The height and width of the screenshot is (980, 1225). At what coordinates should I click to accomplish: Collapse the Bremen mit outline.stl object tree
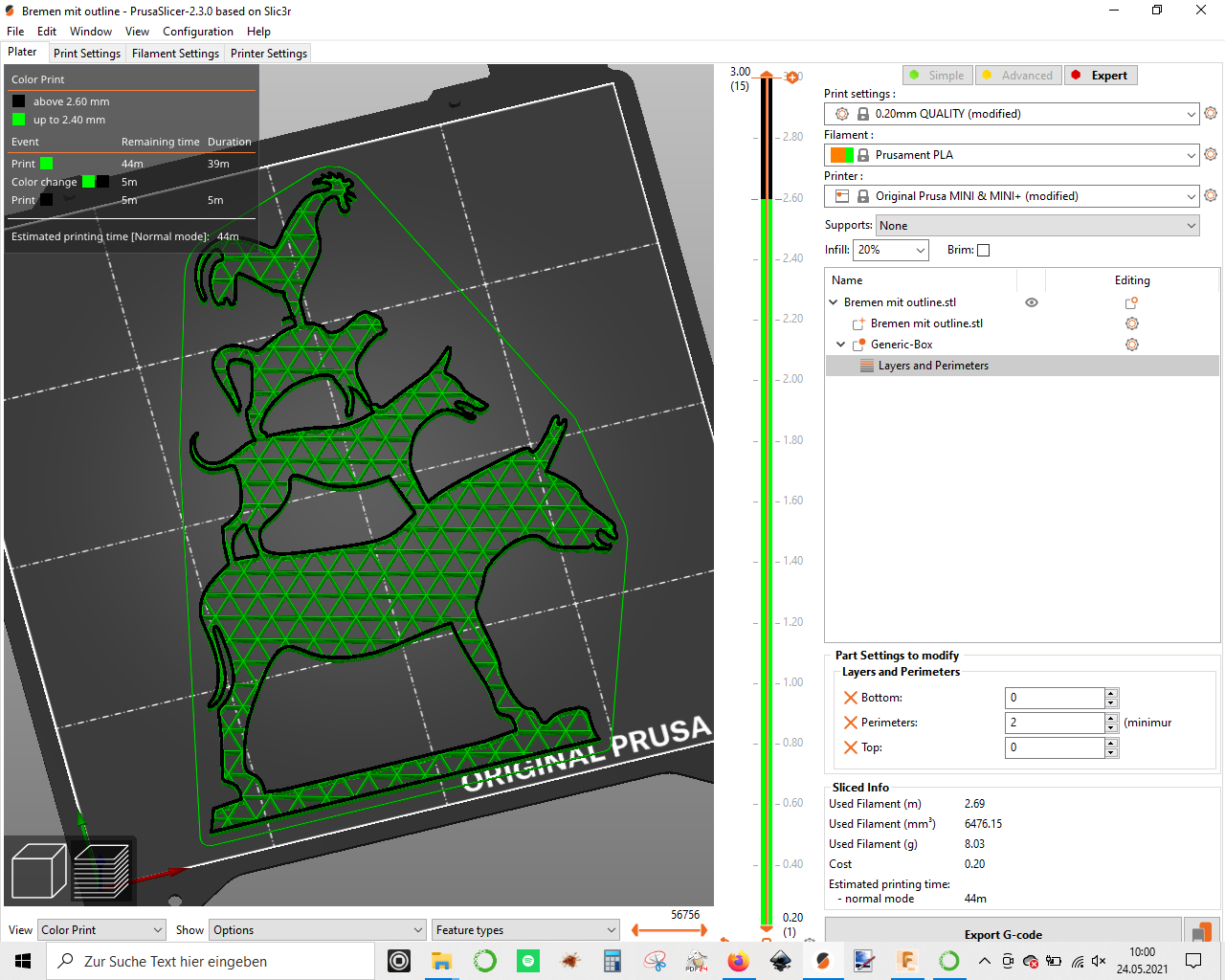(834, 302)
